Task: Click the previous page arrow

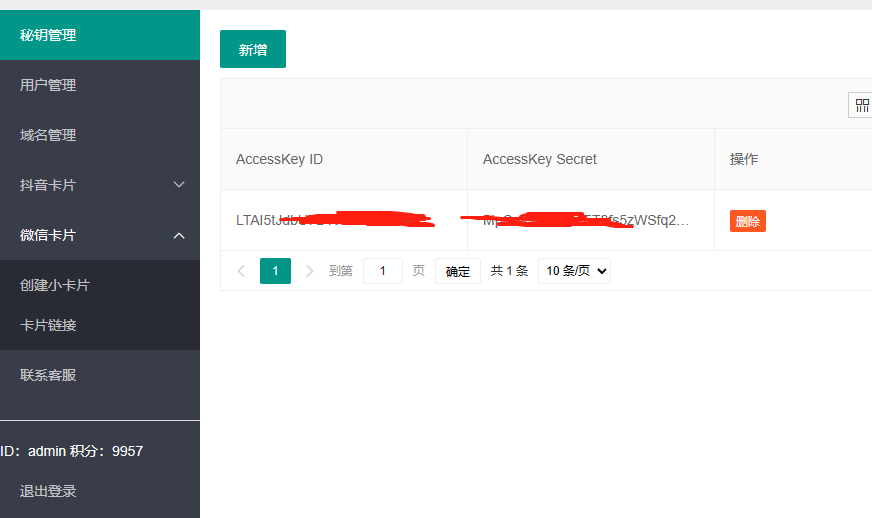Action: pyautogui.click(x=241, y=271)
